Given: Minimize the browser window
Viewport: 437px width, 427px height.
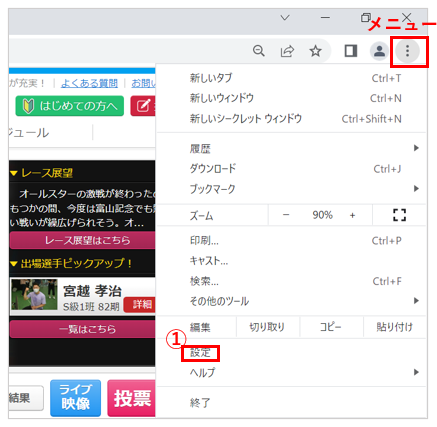Looking at the screenshot, I should pos(325,17).
